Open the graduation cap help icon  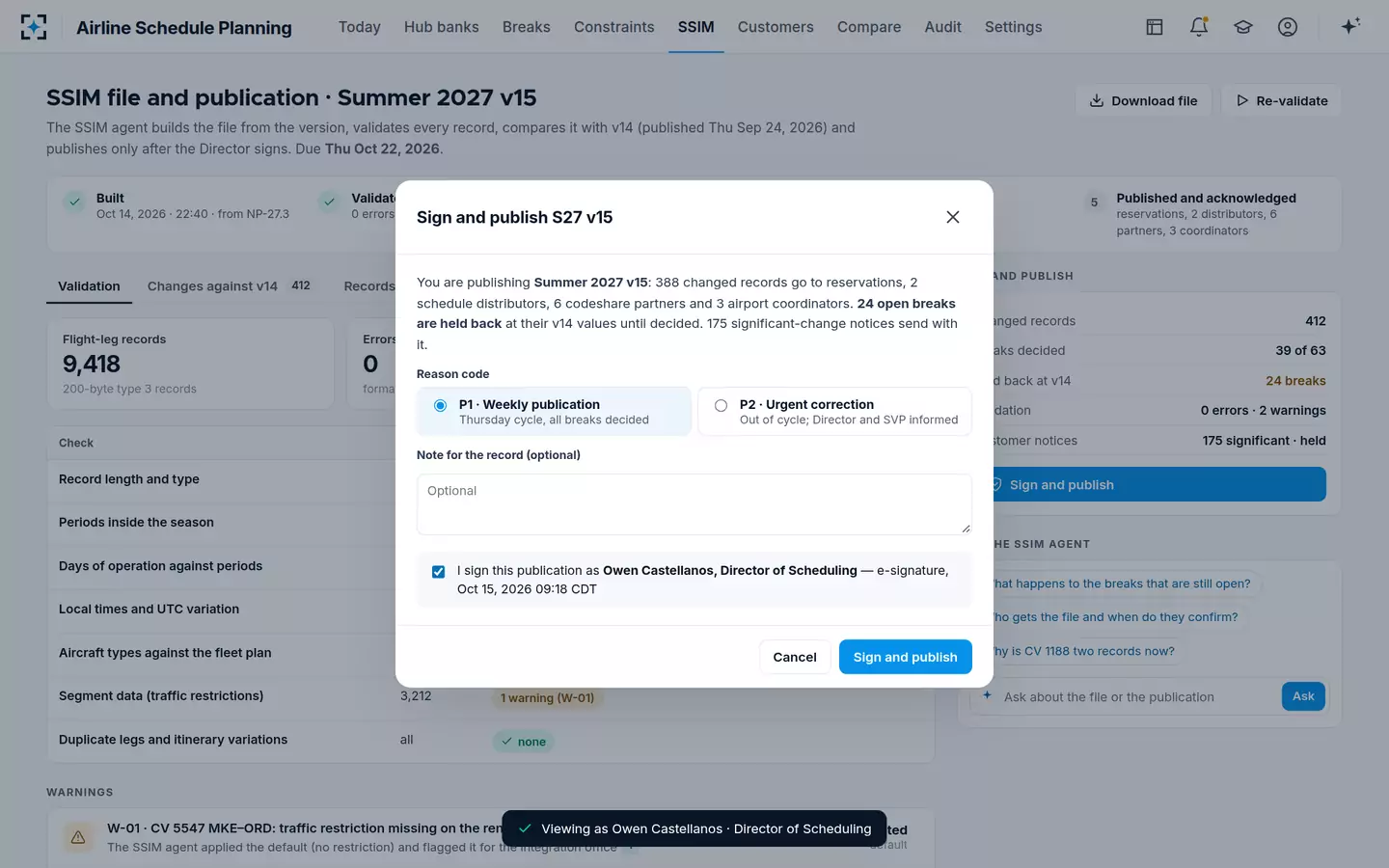point(1243,27)
